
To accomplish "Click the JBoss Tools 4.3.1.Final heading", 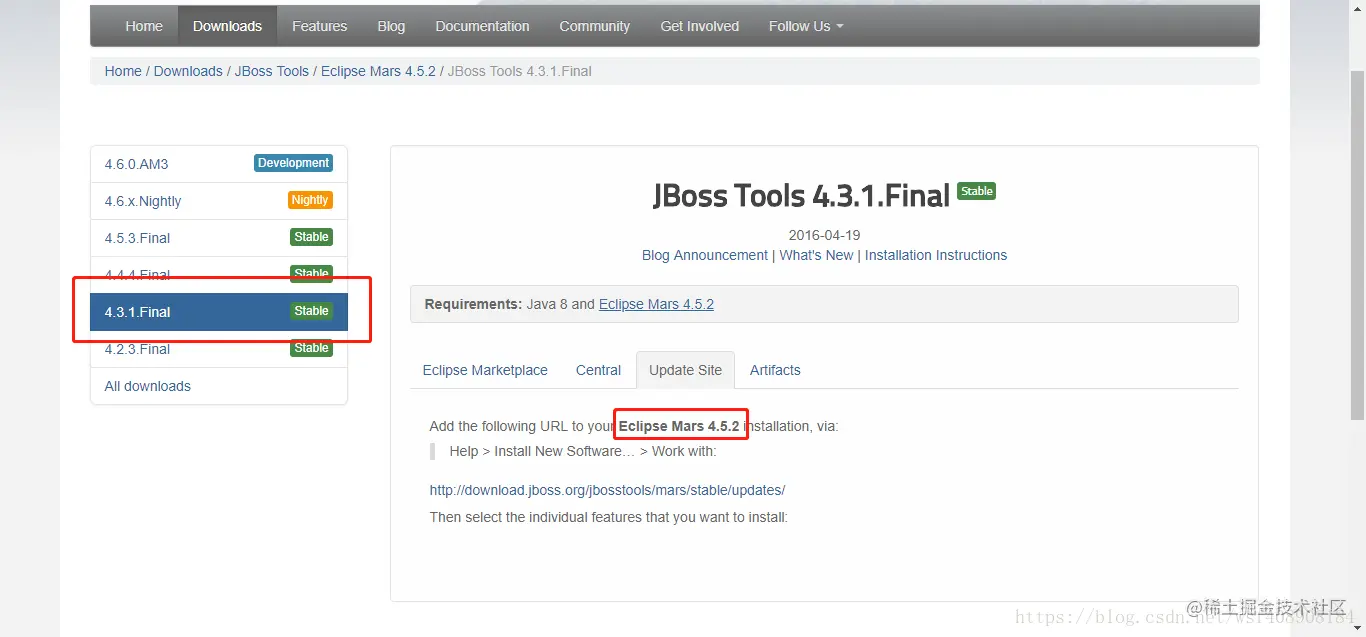I will [801, 195].
